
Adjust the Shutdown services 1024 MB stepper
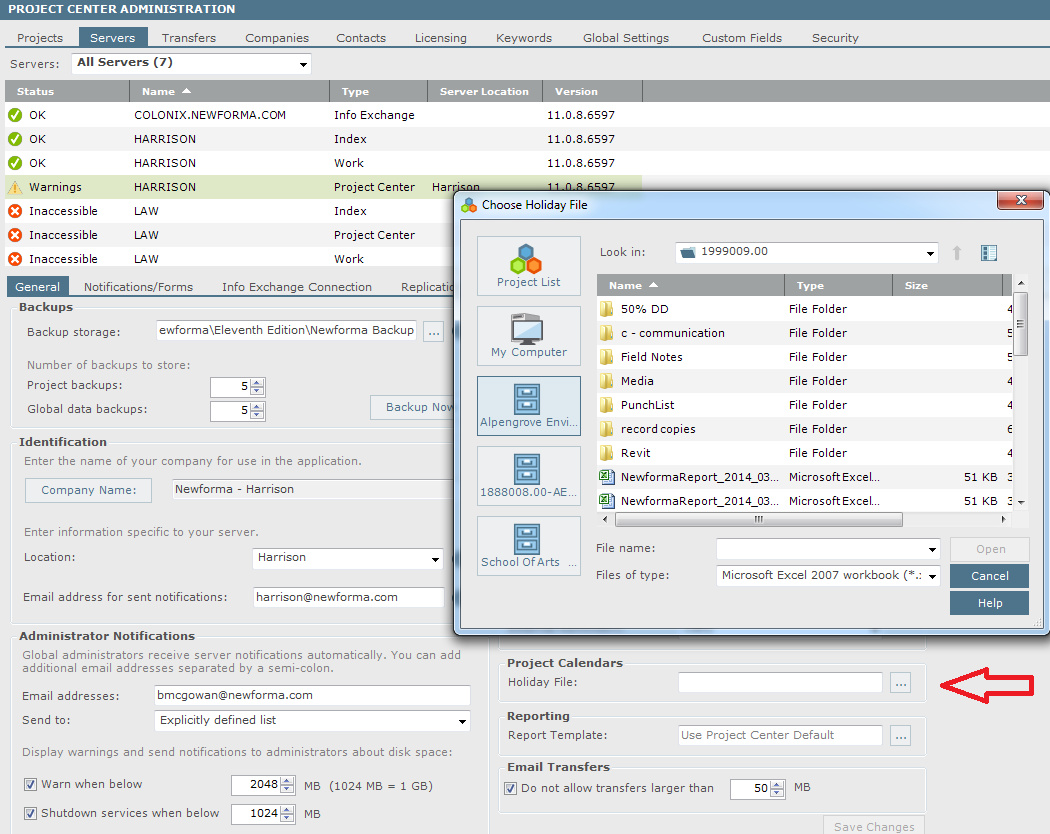(287, 814)
